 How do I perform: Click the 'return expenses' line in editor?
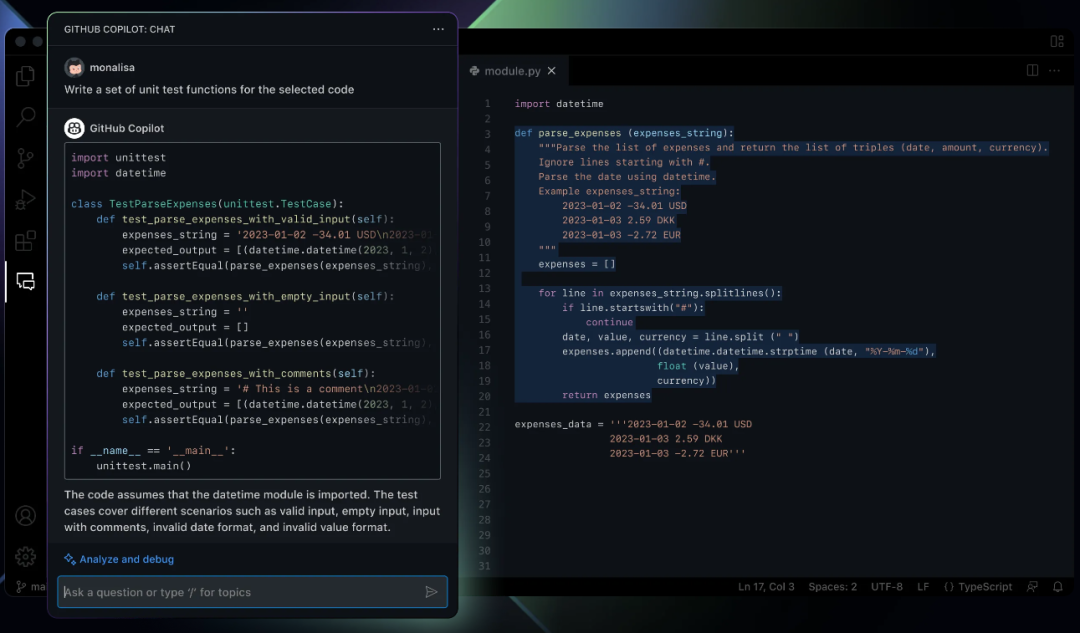(606, 395)
